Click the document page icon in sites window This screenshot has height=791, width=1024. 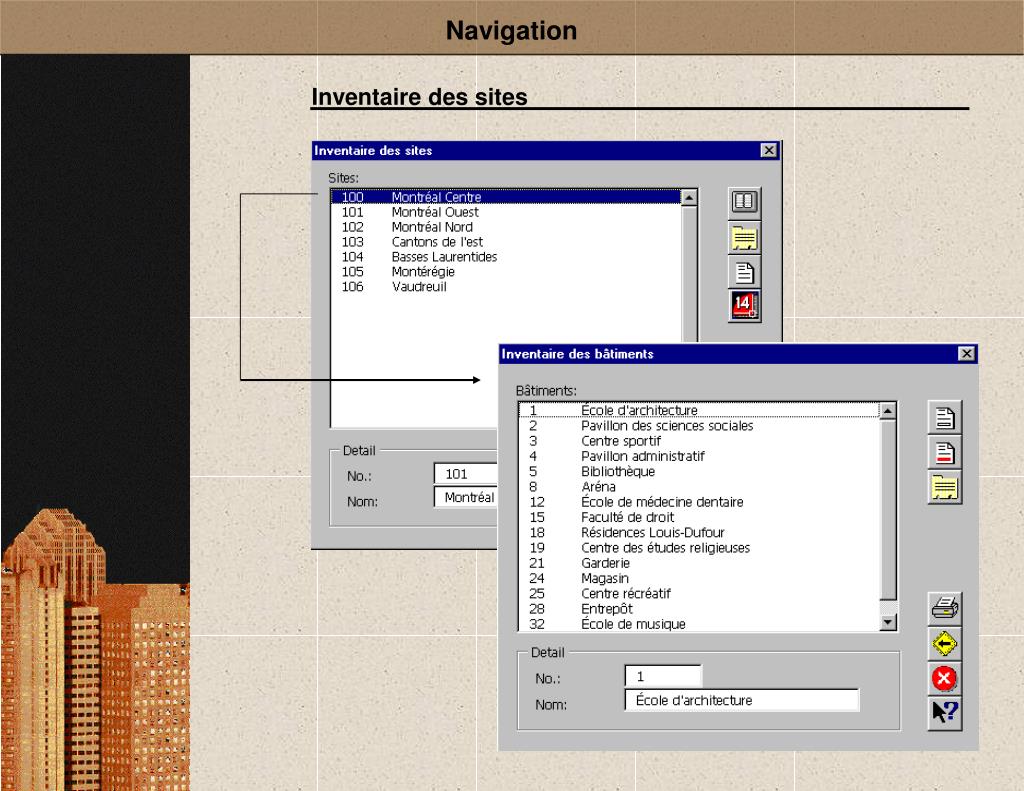(x=744, y=272)
